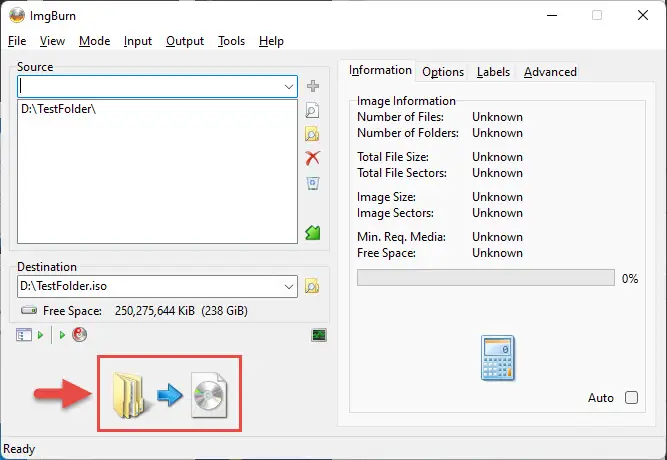Screen dimensions: 667x460
Task: Click the Total File Size label
Action: 393,157
